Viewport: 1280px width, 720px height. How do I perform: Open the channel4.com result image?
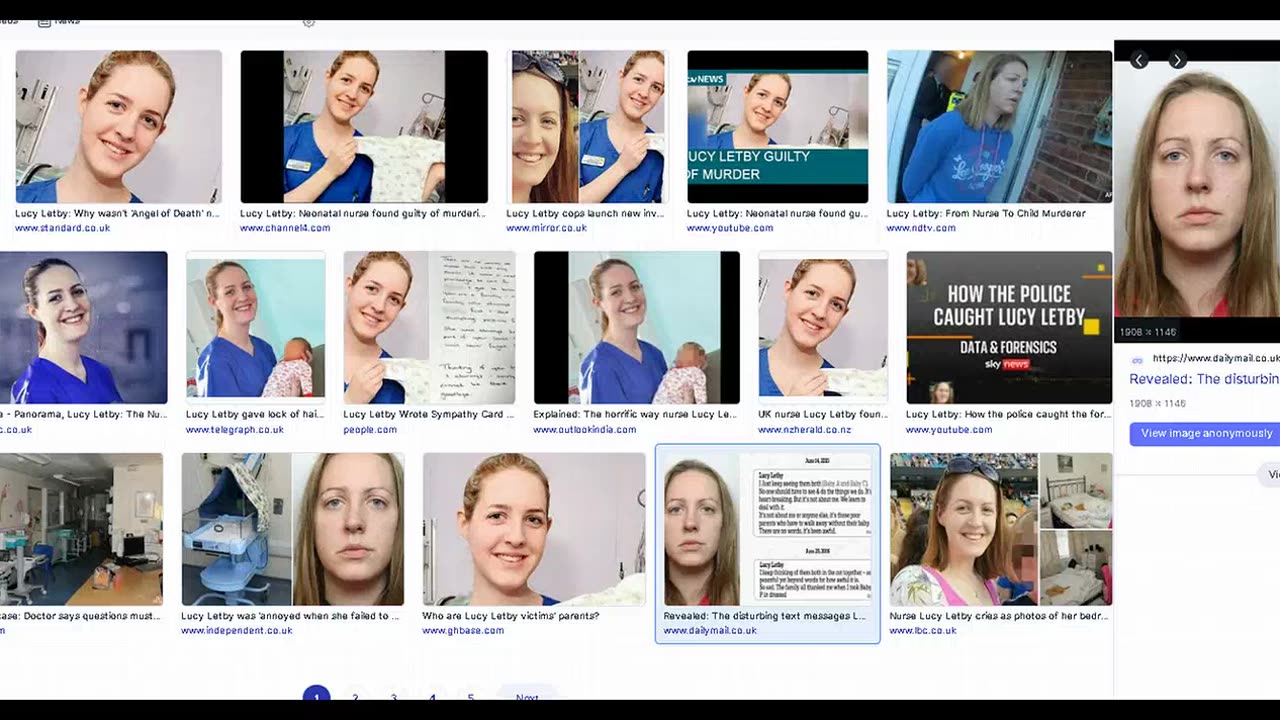click(x=364, y=127)
